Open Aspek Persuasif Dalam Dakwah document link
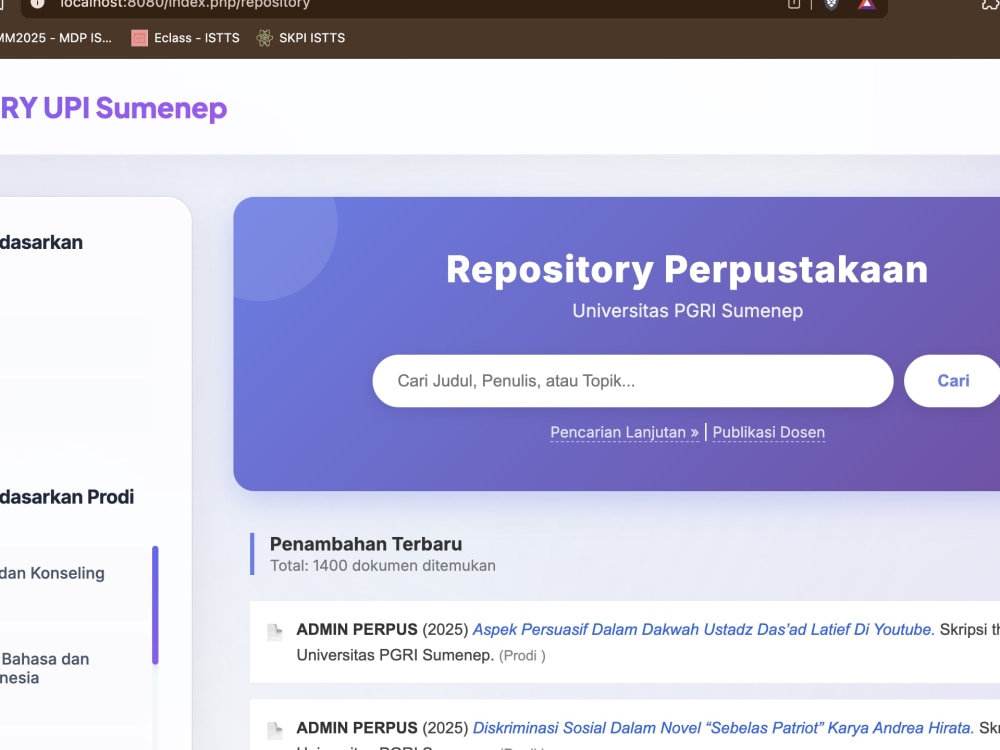Image resolution: width=1000 pixels, height=750 pixels. (703, 629)
